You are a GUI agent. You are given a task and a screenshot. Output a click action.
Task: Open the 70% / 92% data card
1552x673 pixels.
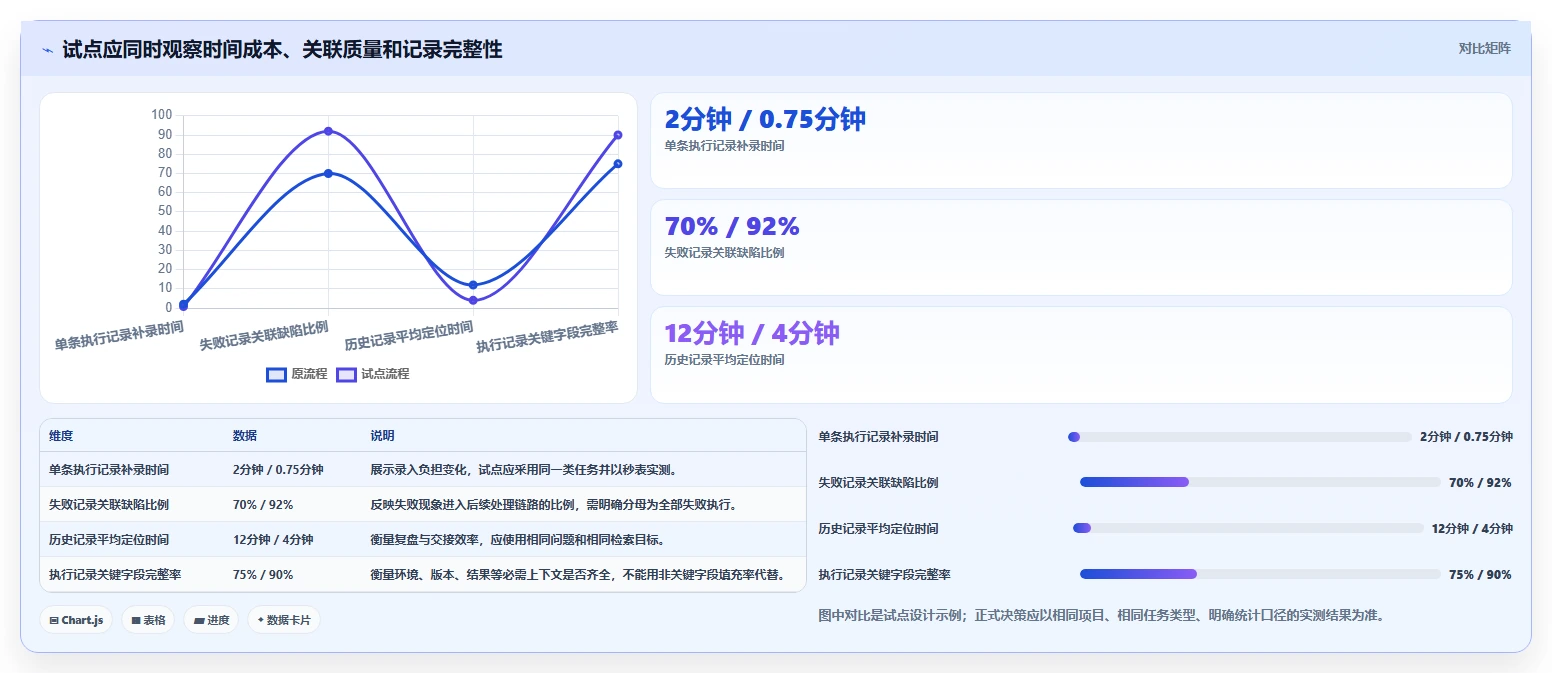click(1081, 247)
